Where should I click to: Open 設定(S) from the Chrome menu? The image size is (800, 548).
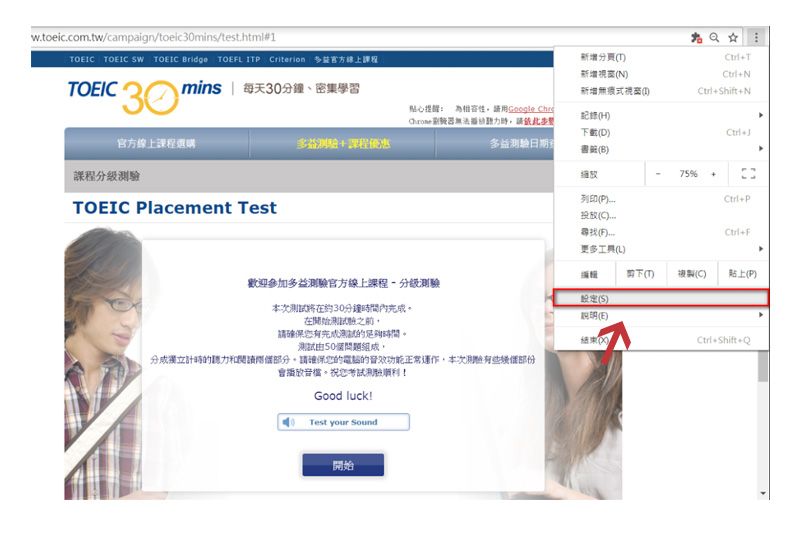pyautogui.click(x=661, y=298)
